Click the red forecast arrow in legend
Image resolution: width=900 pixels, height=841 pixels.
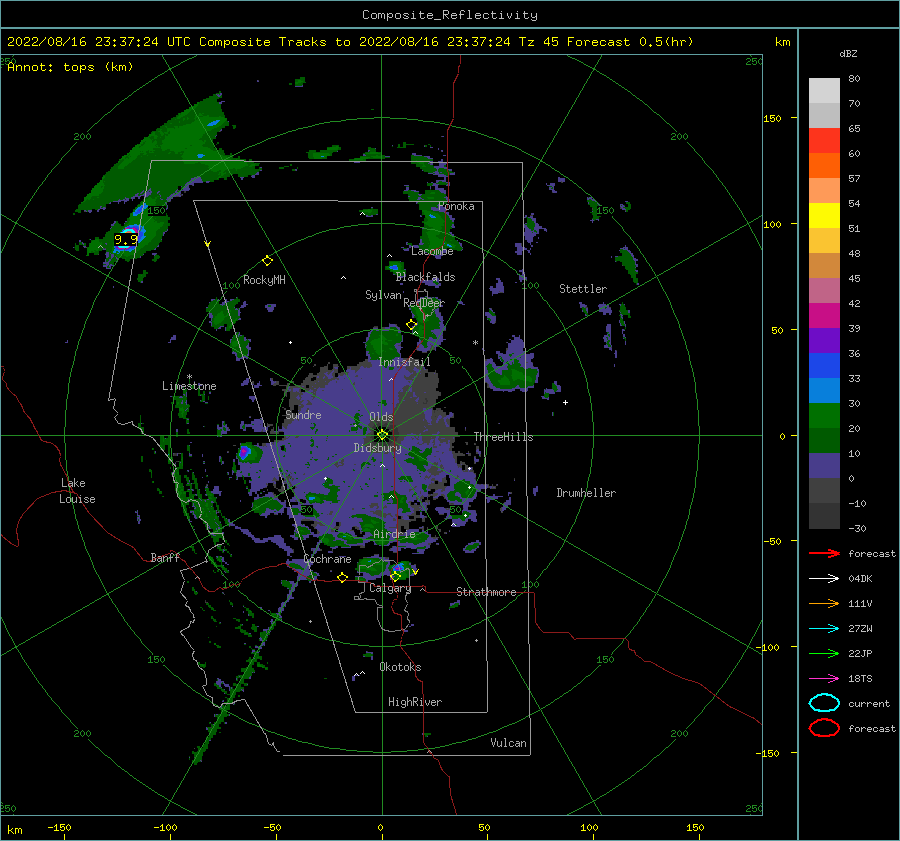(824, 553)
